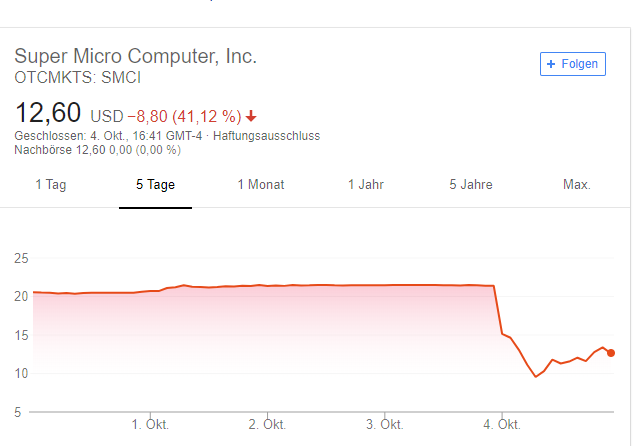The width and height of the screenshot is (639, 446).
Task: Switch to the 1 Monat range
Action: point(261,185)
